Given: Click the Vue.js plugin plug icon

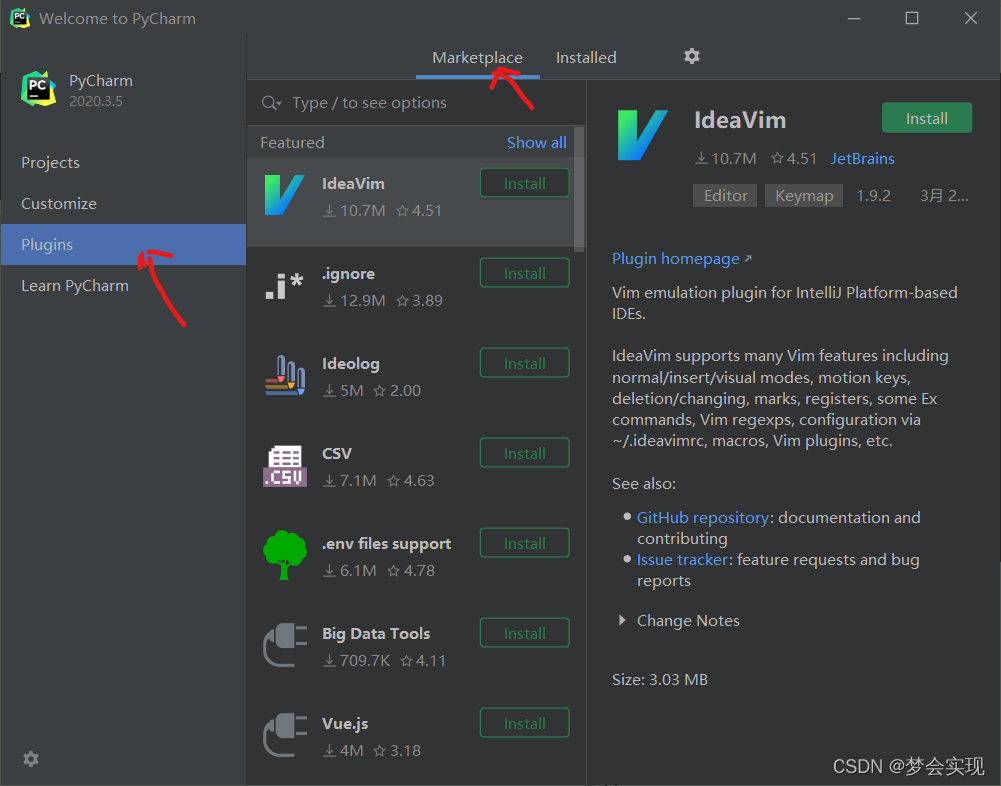Looking at the screenshot, I should click(x=285, y=735).
